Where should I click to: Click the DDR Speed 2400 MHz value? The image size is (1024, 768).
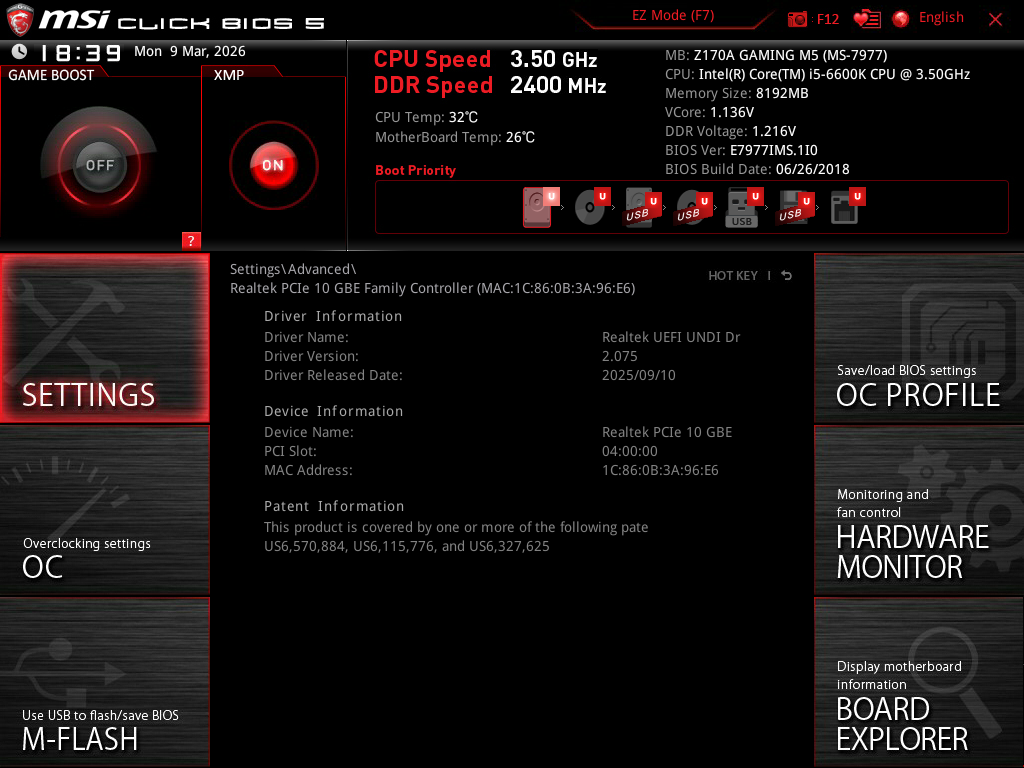pyautogui.click(x=558, y=86)
